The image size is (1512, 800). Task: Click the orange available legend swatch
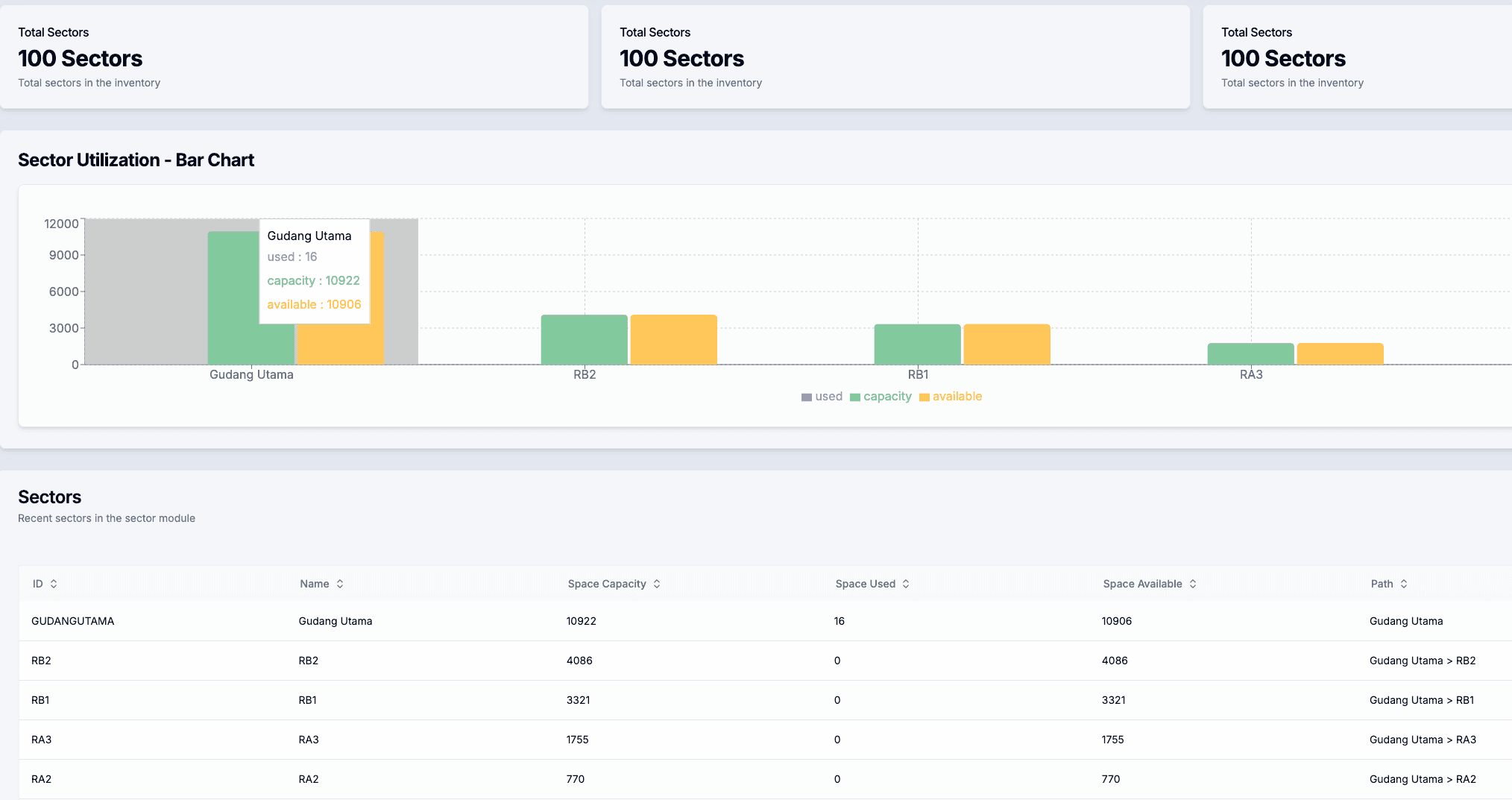(x=924, y=396)
